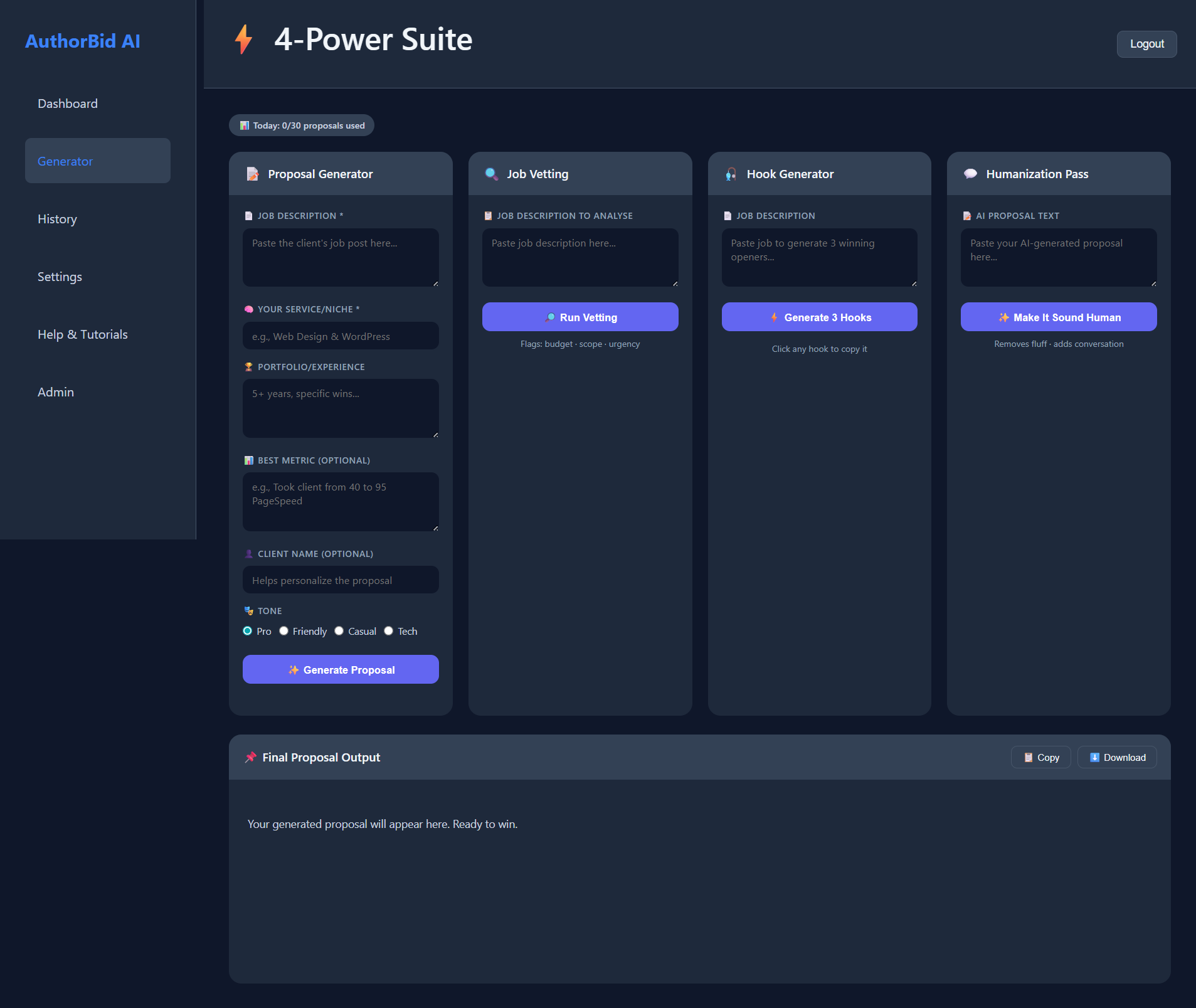Click the person icon next to CLIENT NAME
The image size is (1196, 1008).
[249, 554]
